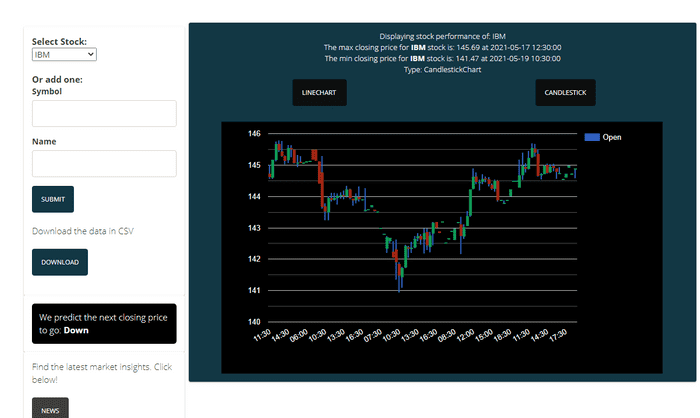Click the 'Download the data in CSV' text
The image size is (700, 418).
[83, 231]
